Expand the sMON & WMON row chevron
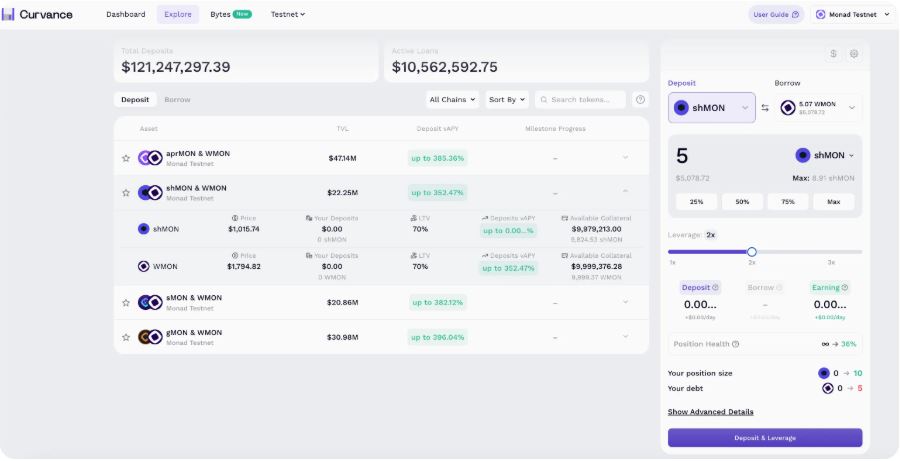The width and height of the screenshot is (900, 461). point(626,302)
